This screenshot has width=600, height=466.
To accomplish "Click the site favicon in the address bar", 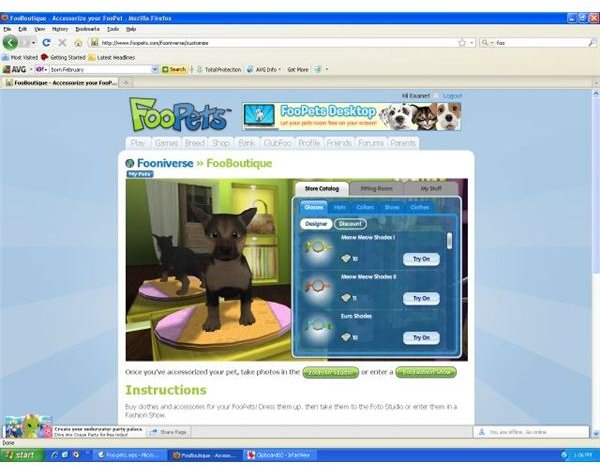I will pos(95,42).
